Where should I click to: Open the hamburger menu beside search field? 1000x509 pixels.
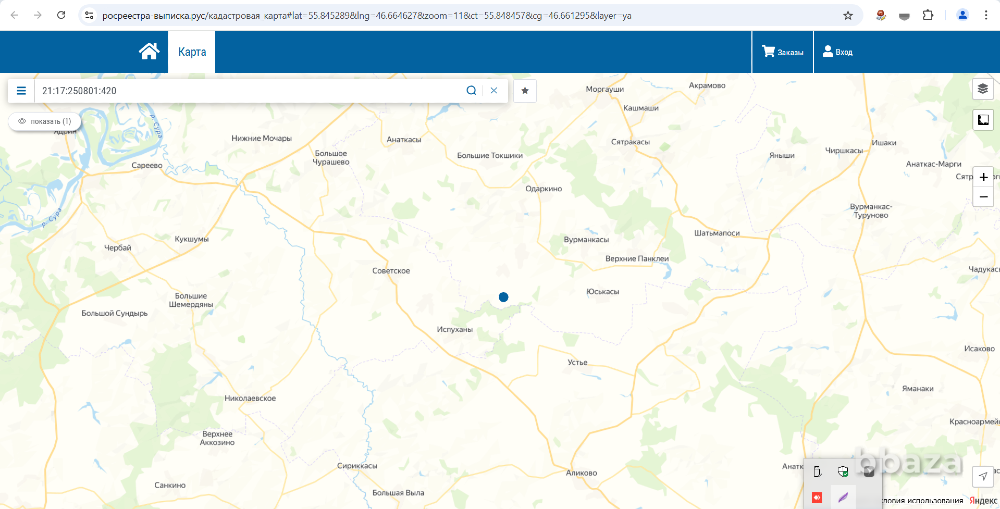point(21,90)
